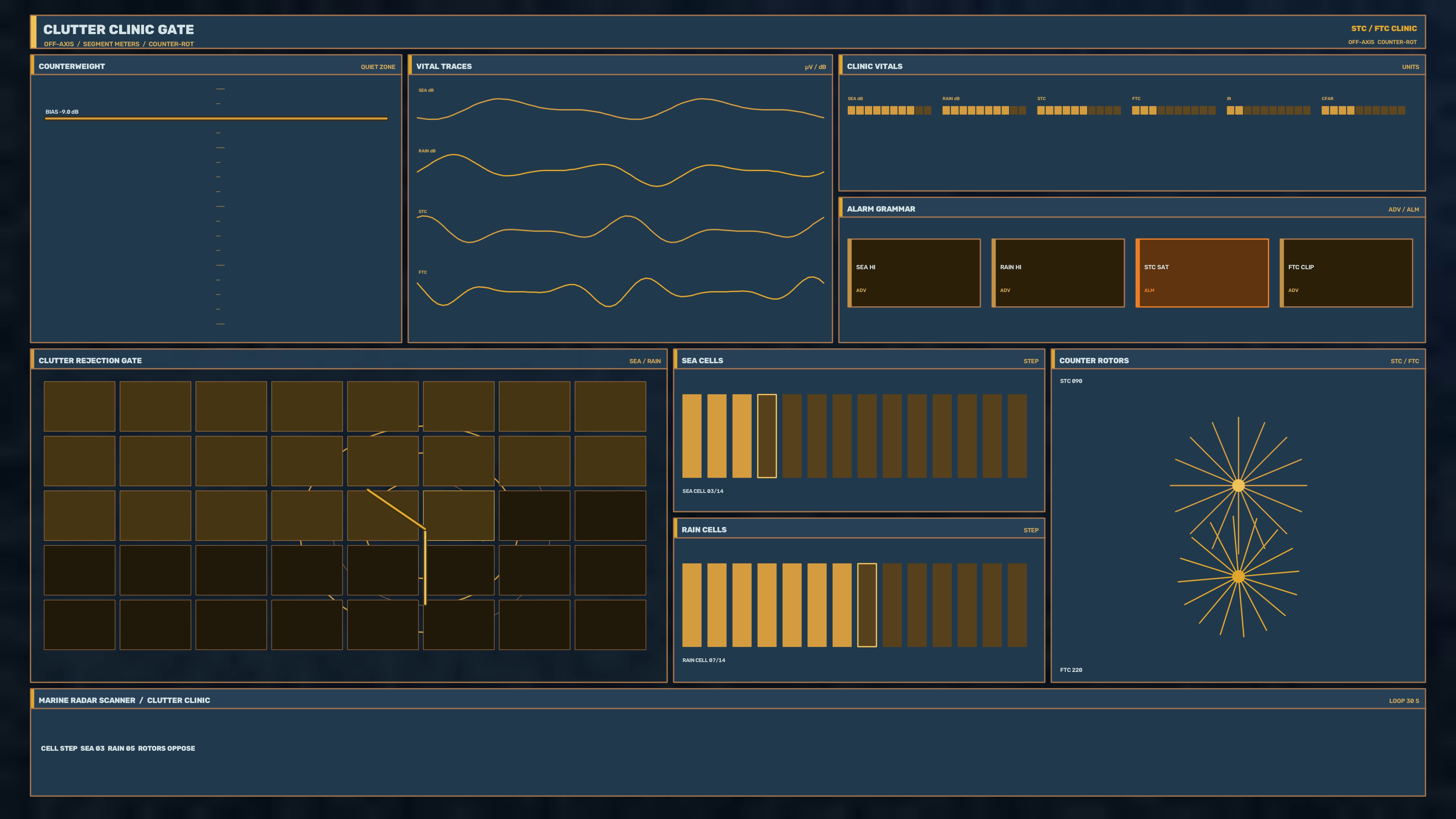Select the STC SAT alarm tile
The height and width of the screenshot is (819, 1456).
[x=1202, y=273]
